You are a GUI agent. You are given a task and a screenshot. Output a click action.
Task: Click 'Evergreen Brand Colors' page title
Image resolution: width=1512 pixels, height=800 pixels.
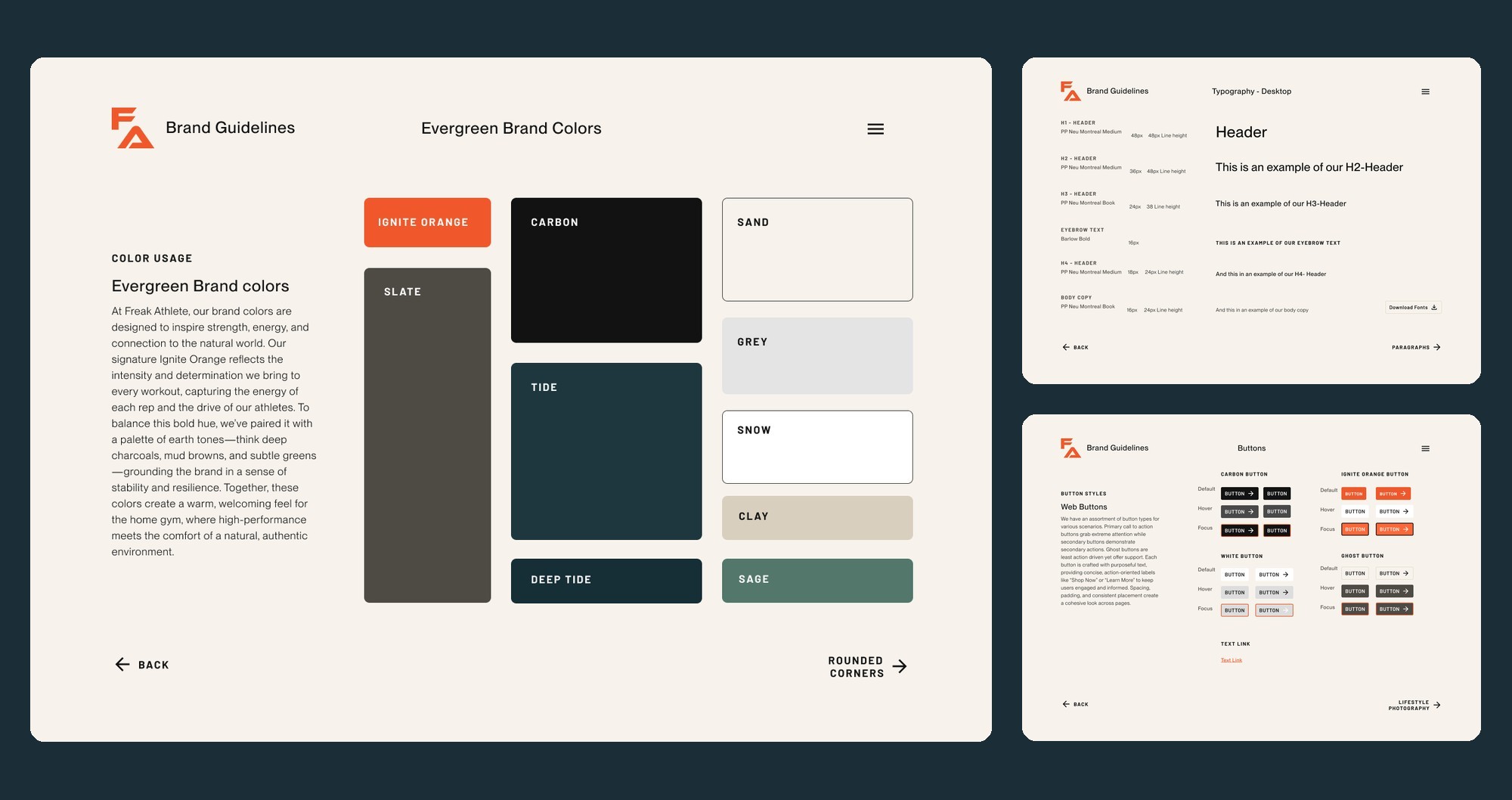511,129
